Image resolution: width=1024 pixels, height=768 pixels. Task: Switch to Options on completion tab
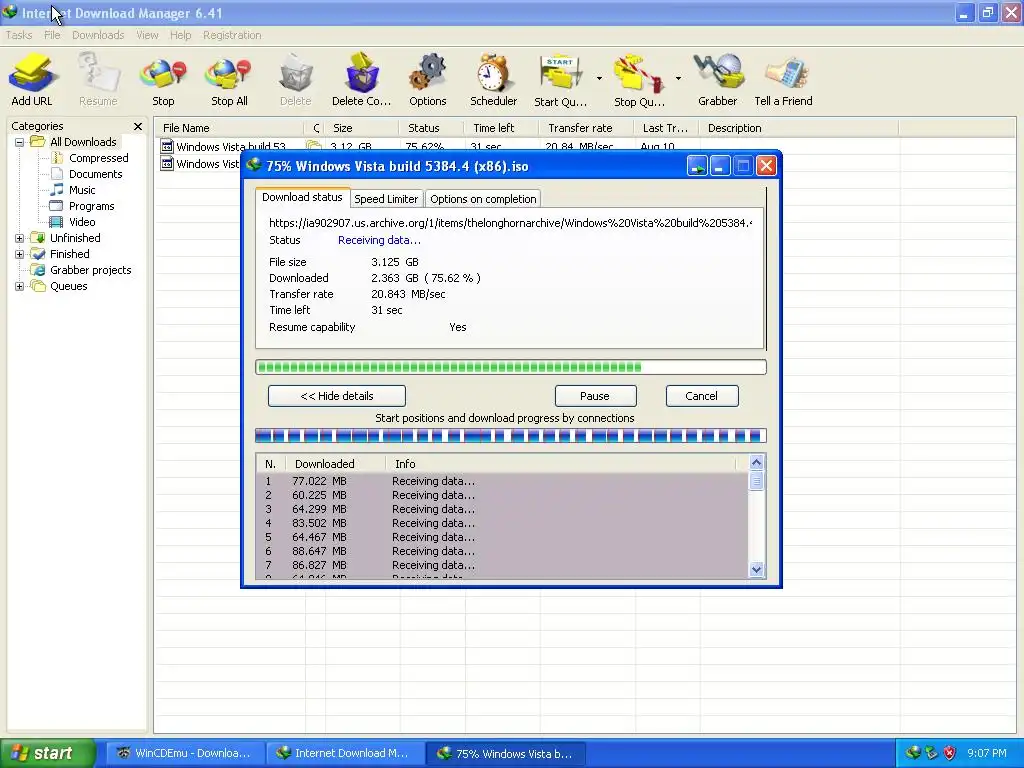[483, 199]
